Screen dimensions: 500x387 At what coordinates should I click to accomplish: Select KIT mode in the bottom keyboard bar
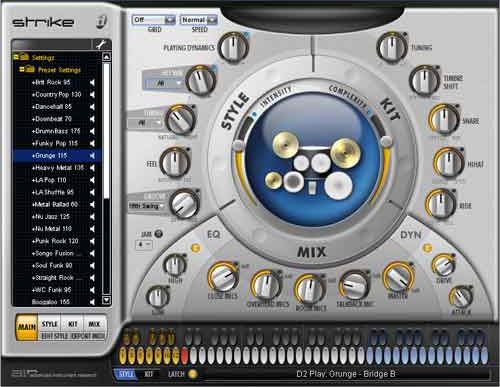[x=149, y=374]
